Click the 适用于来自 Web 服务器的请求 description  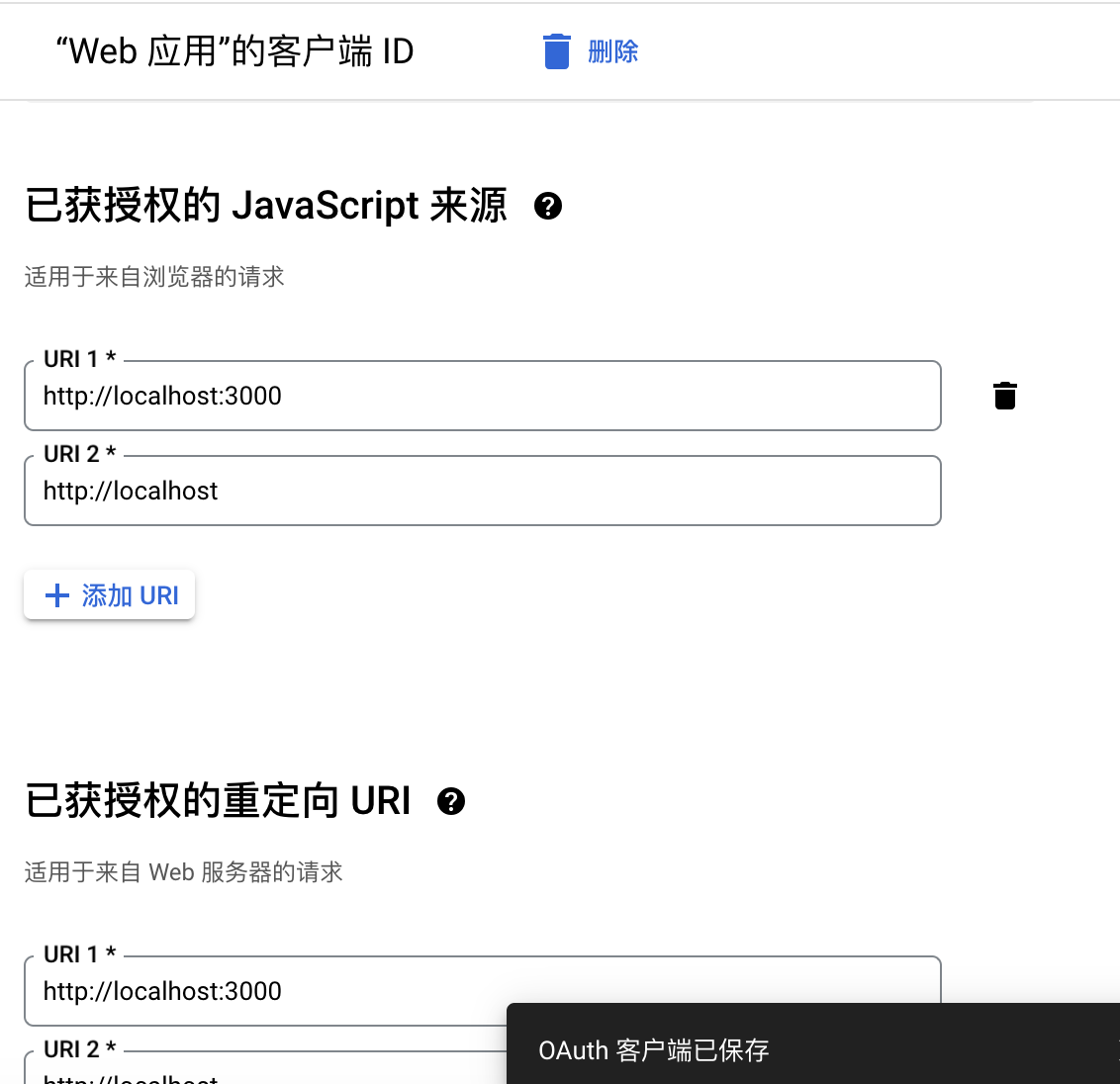pos(183,872)
